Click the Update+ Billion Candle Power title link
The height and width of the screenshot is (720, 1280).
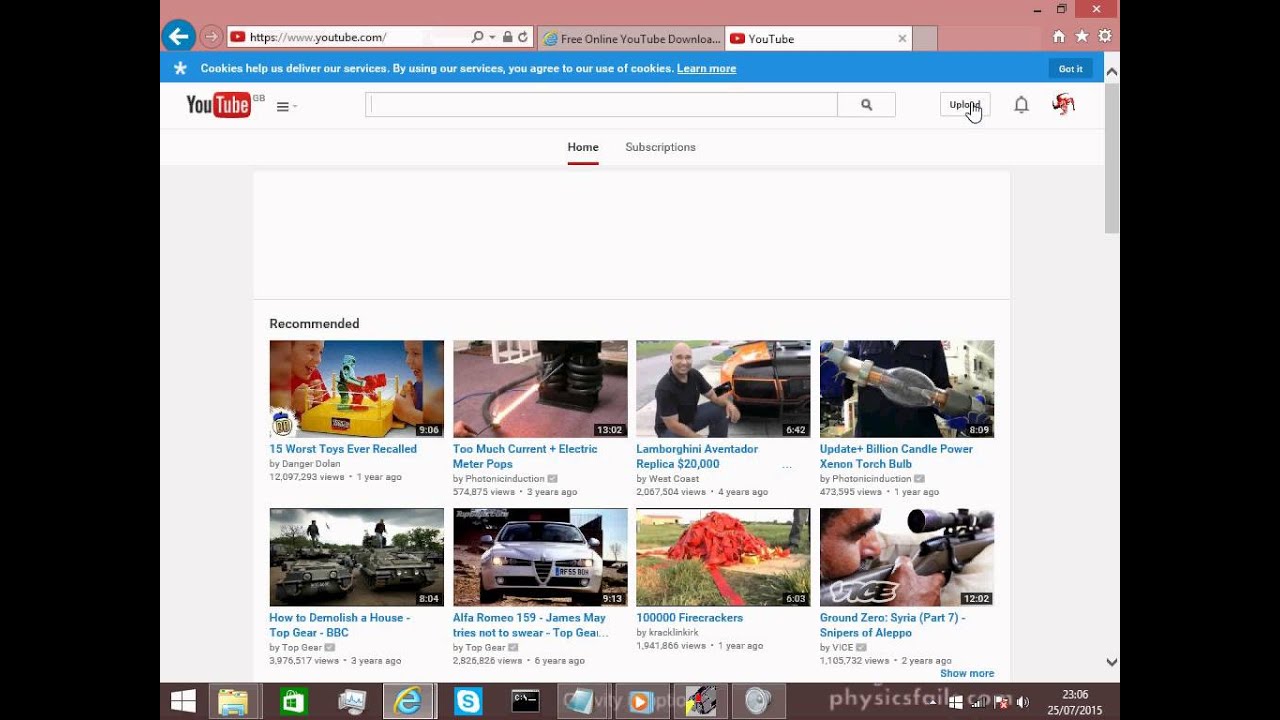click(x=896, y=456)
